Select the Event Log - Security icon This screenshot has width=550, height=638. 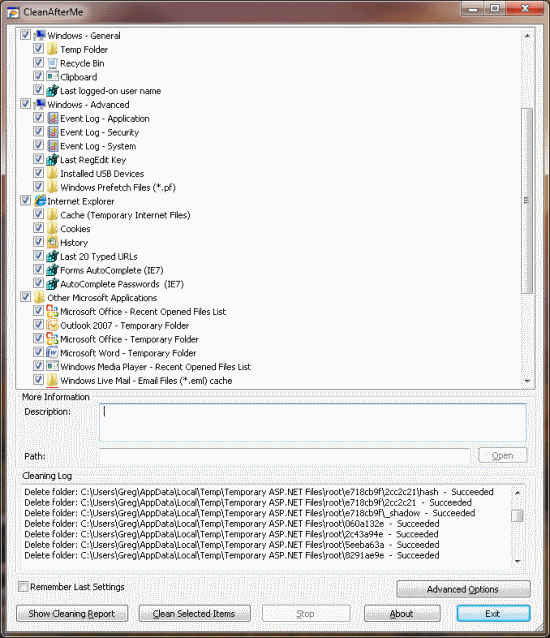point(52,132)
